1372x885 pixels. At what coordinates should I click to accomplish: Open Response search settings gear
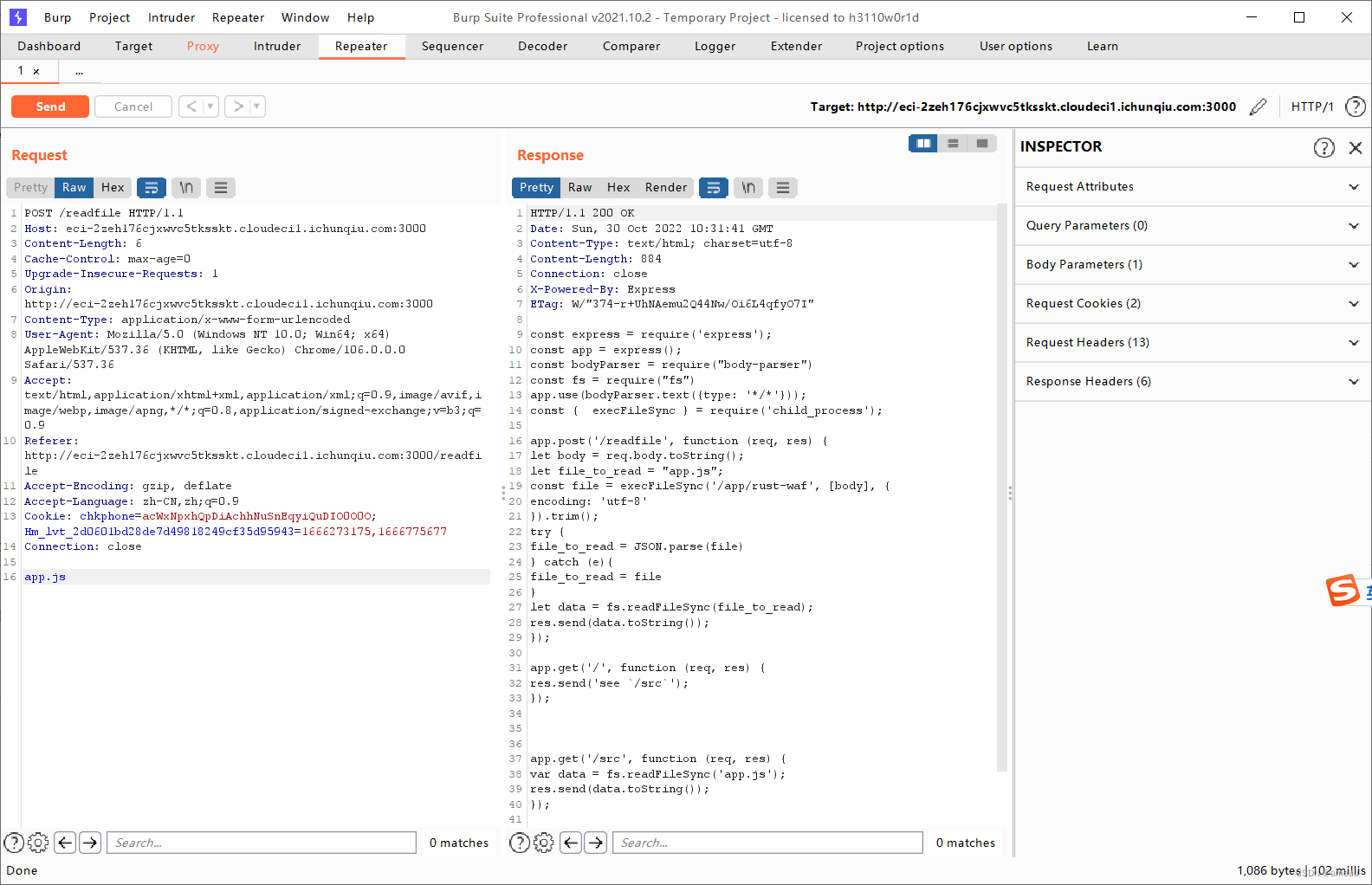point(544,843)
